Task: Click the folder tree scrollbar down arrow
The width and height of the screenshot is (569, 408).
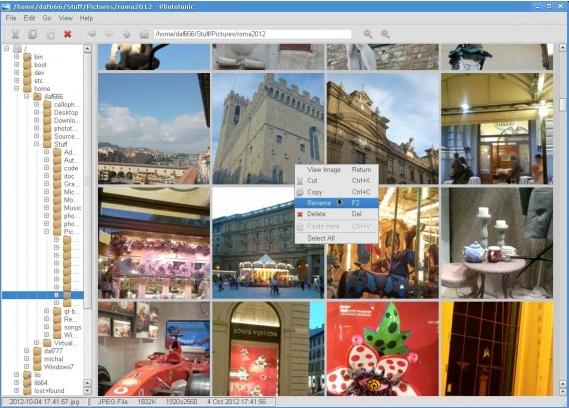Action: [87, 391]
